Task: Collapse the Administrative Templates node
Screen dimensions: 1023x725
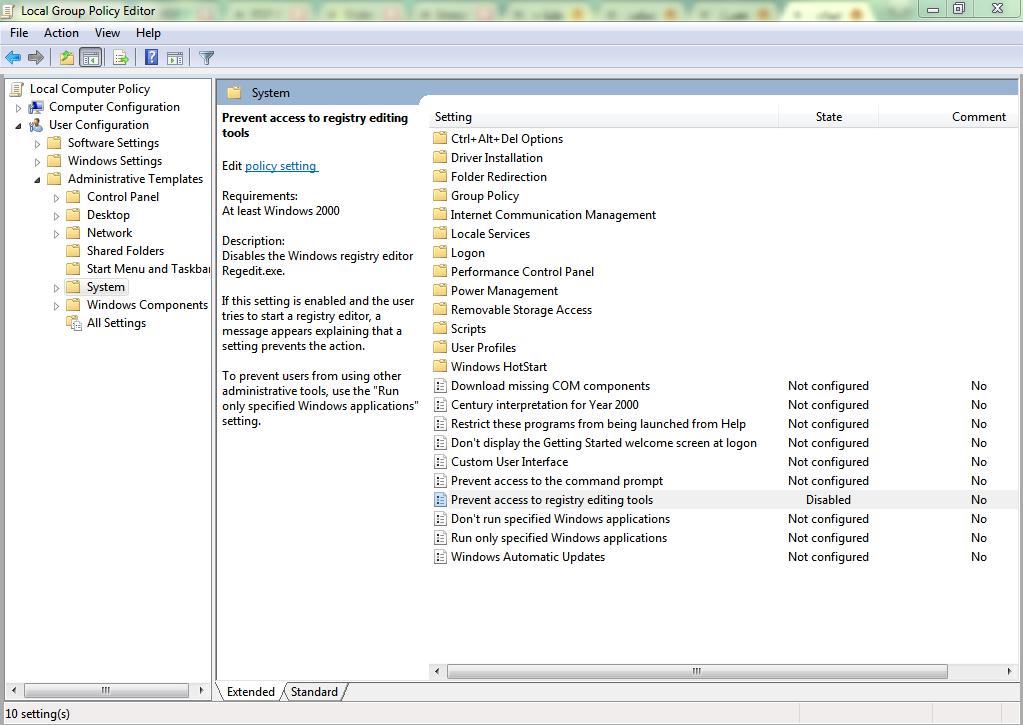Action: [x=38, y=179]
